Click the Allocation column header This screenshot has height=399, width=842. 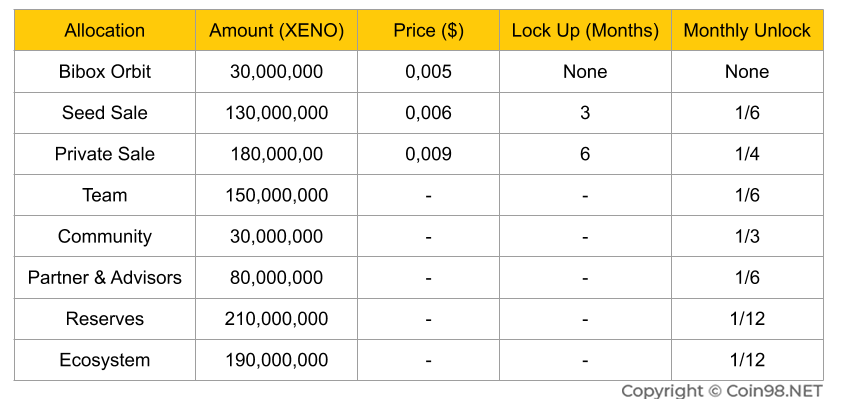[x=105, y=31]
